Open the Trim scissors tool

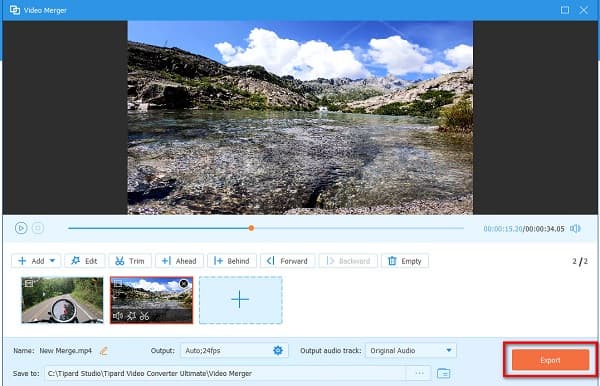130,261
